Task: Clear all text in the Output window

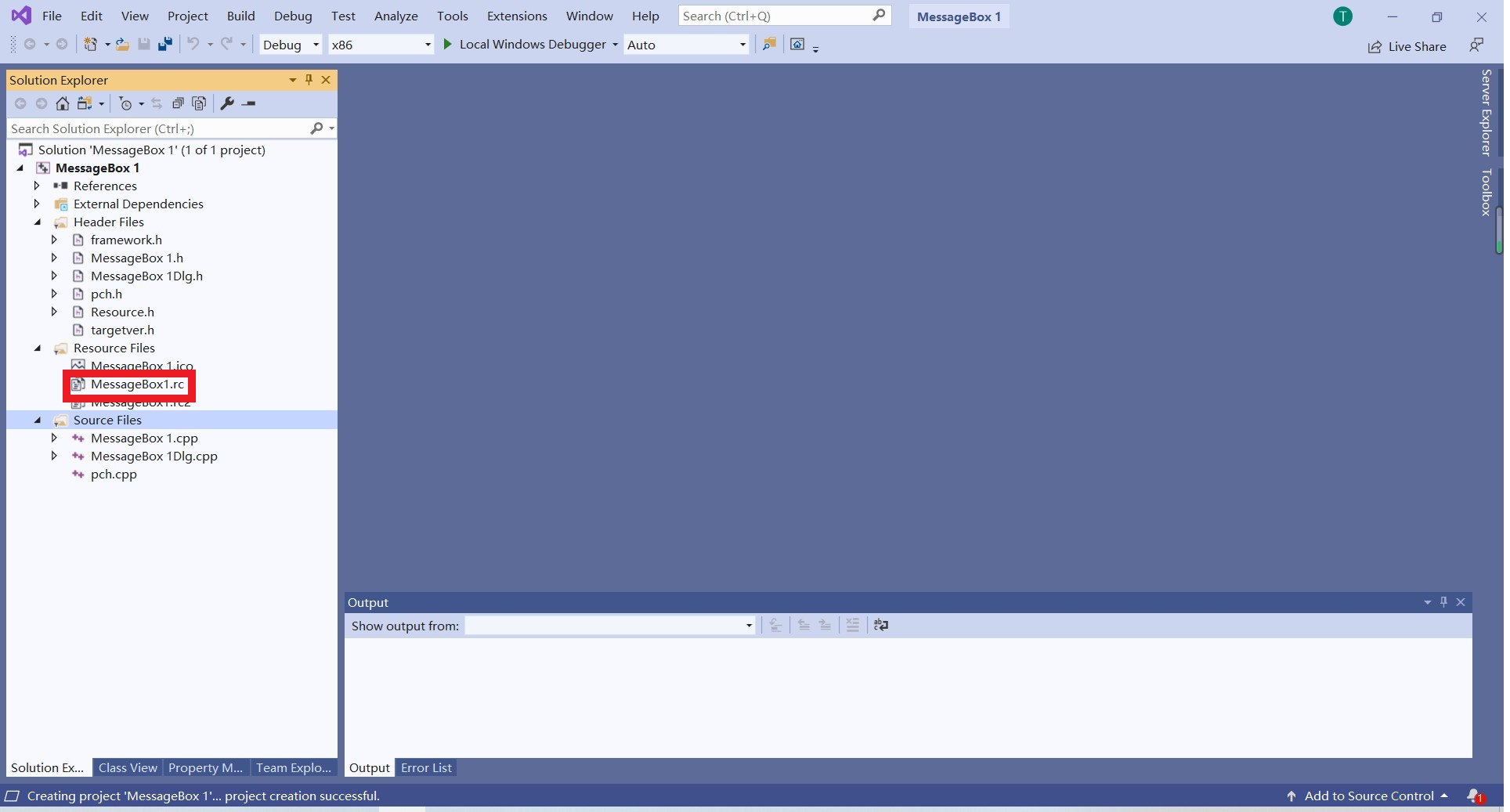Action: (852, 626)
